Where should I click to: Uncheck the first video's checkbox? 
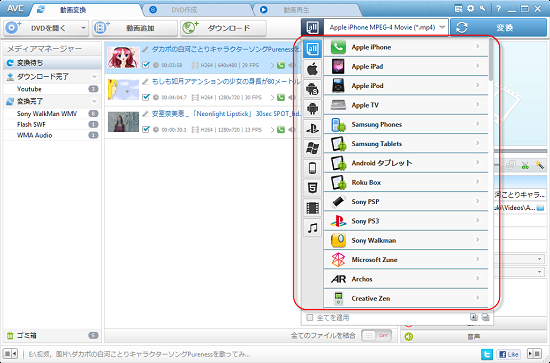coord(146,65)
